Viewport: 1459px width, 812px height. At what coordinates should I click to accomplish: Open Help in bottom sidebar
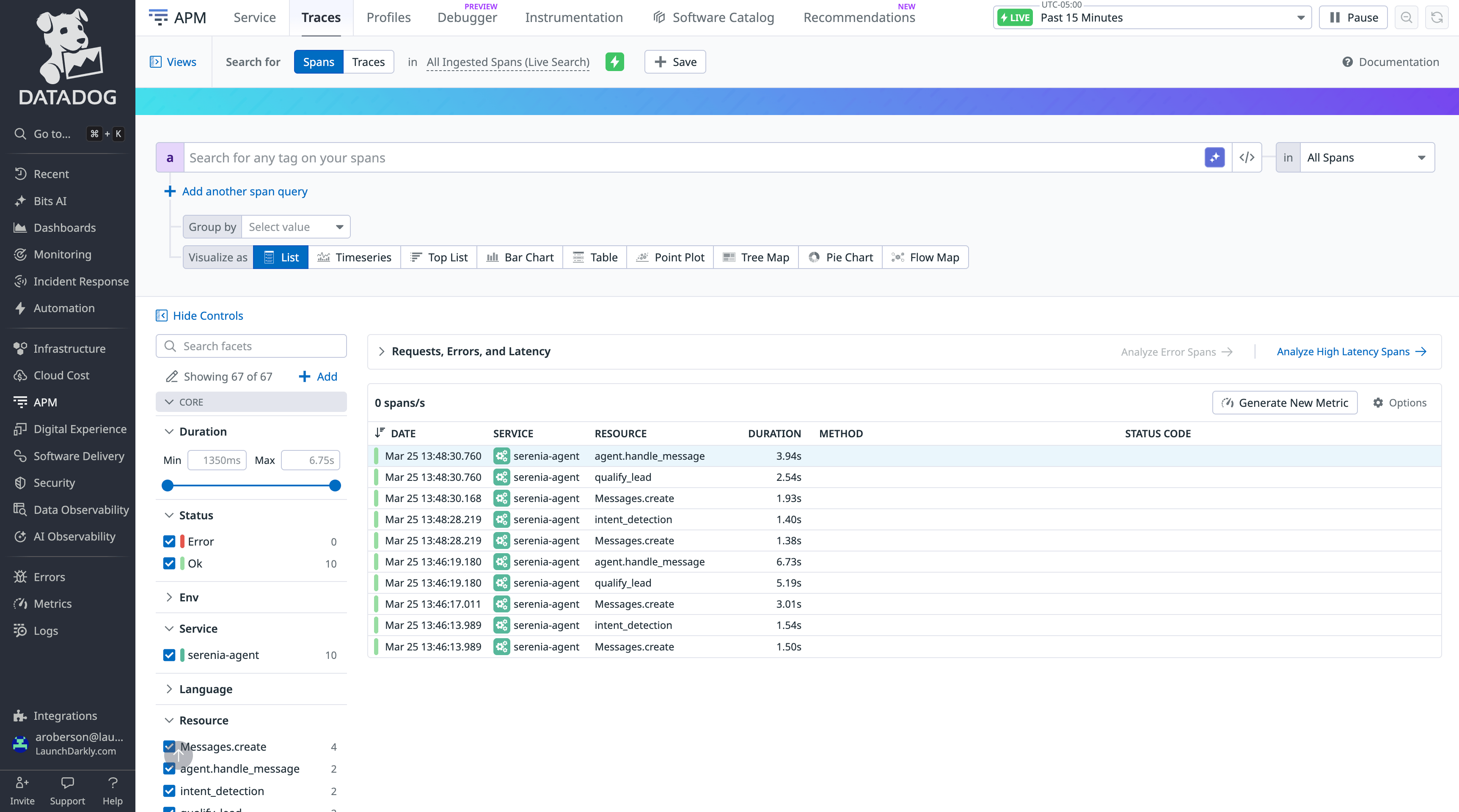[x=112, y=791]
